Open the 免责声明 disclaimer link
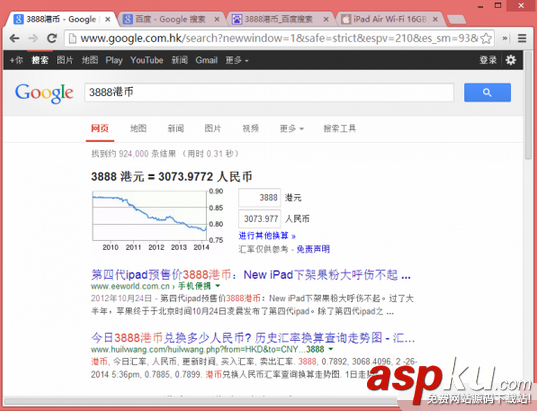The width and height of the screenshot is (537, 411). (x=313, y=249)
